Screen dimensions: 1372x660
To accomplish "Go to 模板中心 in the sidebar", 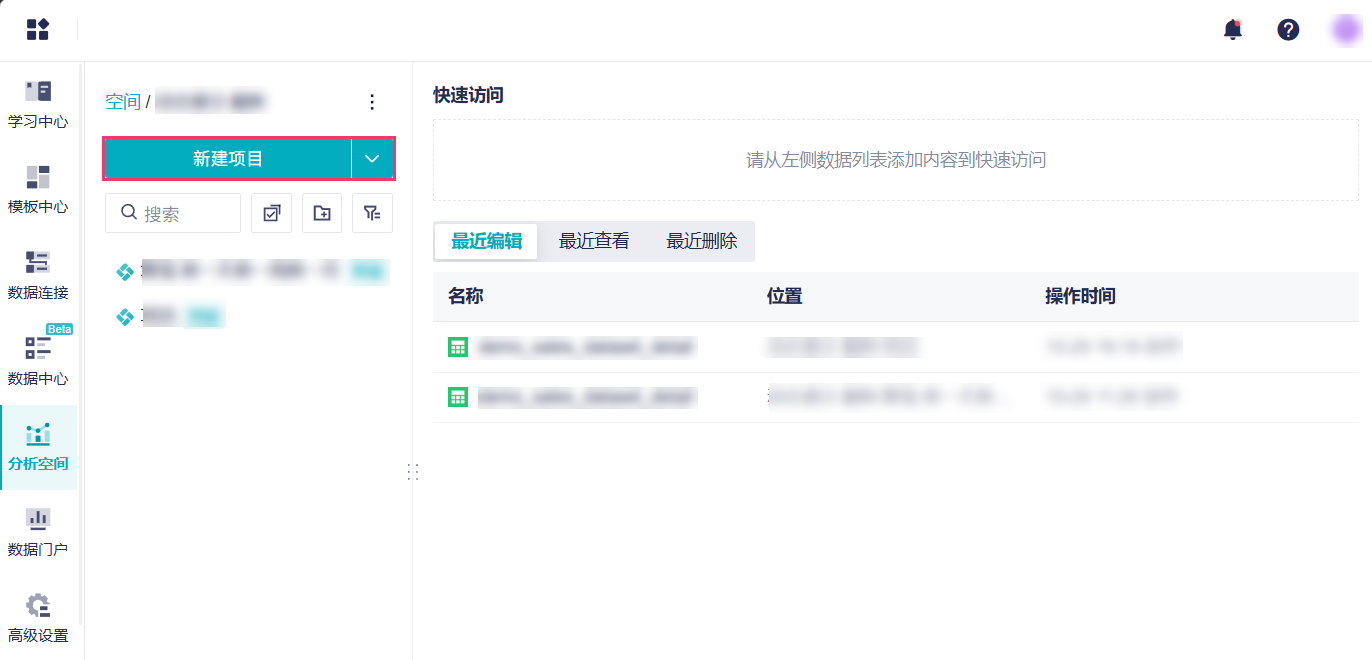I will pyautogui.click(x=38, y=190).
